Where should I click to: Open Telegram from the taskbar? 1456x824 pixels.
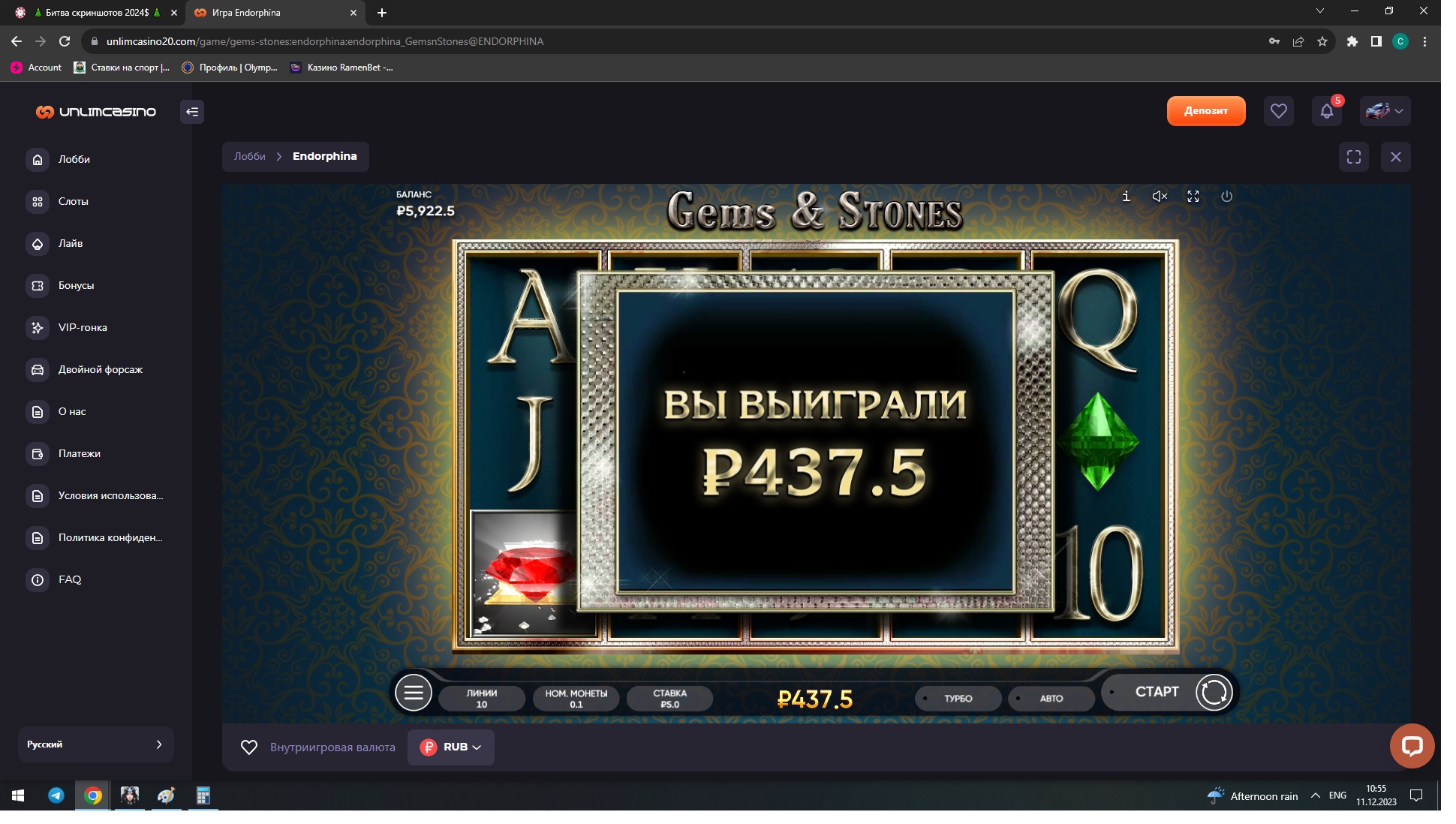click(x=56, y=795)
